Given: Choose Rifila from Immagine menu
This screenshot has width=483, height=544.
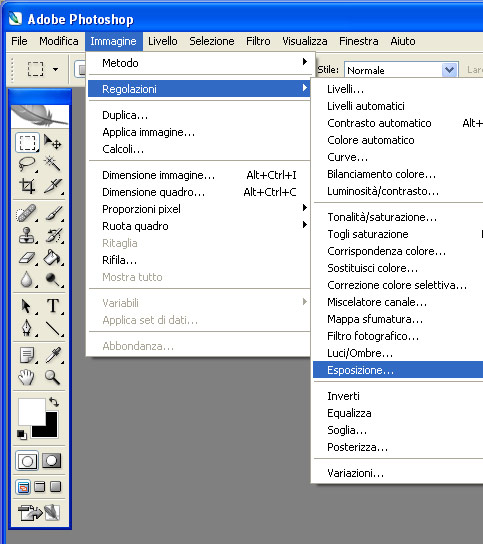Looking at the screenshot, I should click(x=198, y=260).
